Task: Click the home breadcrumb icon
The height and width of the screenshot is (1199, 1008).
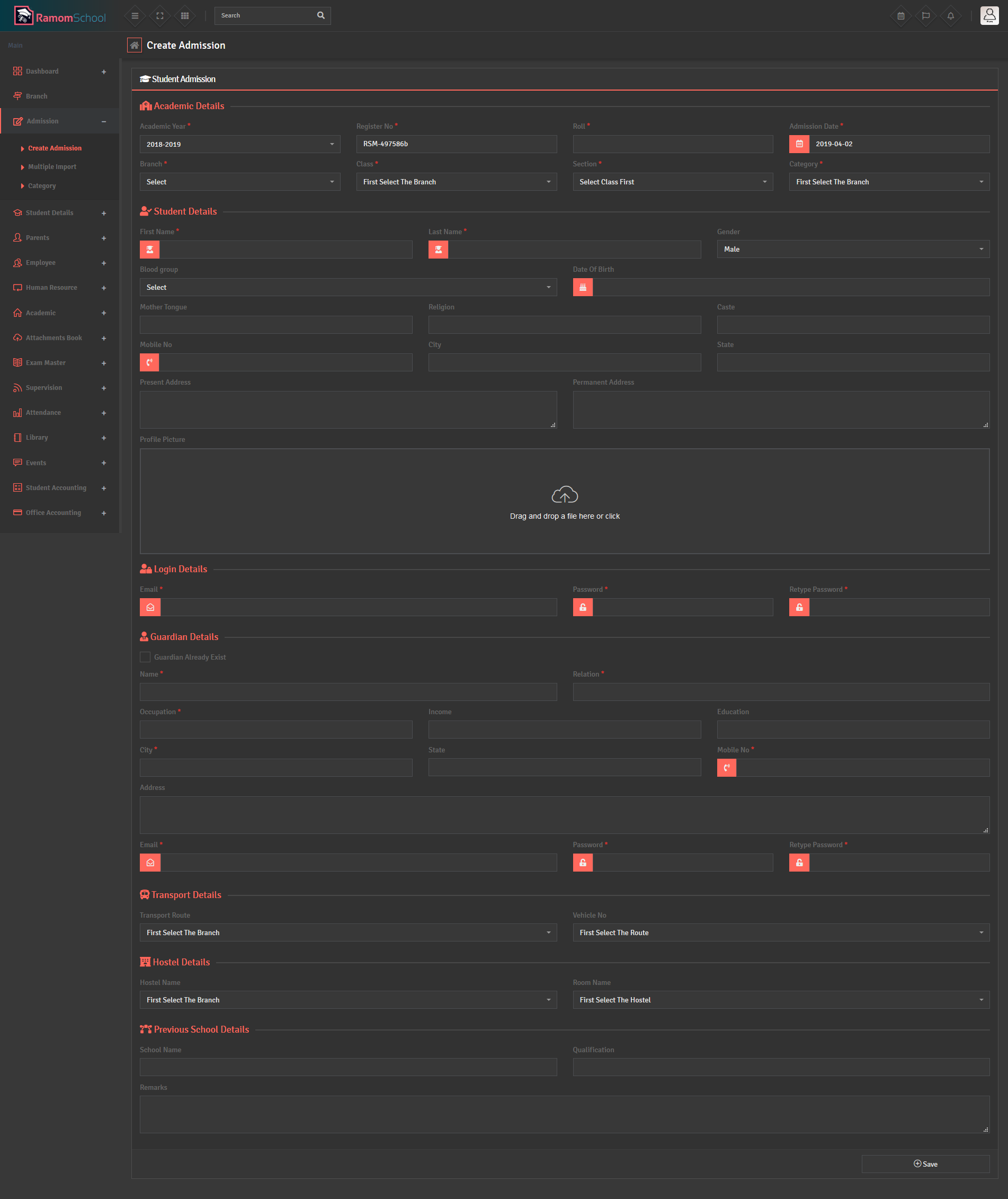Action: point(135,45)
